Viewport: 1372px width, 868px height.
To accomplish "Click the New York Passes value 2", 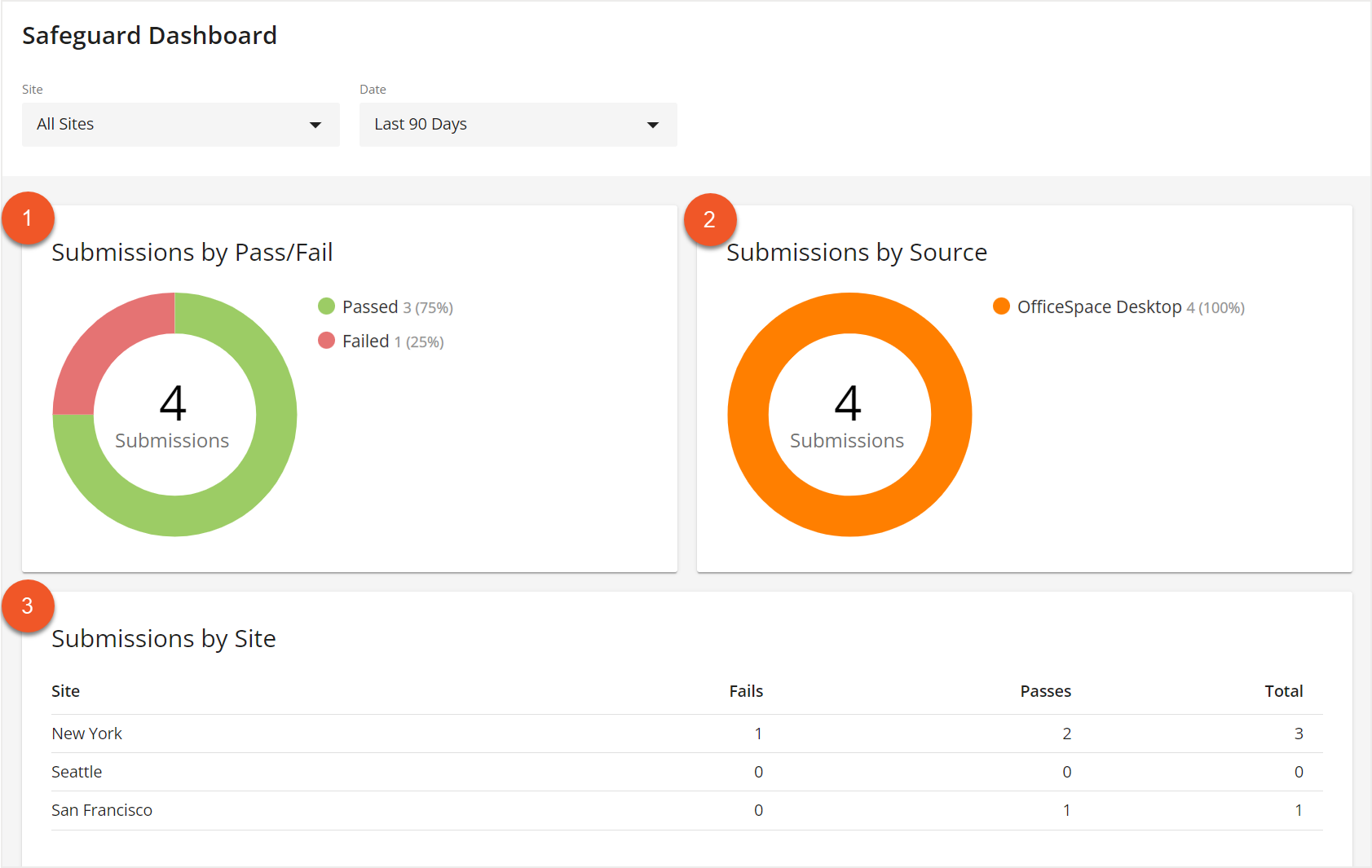I will 1066,734.
